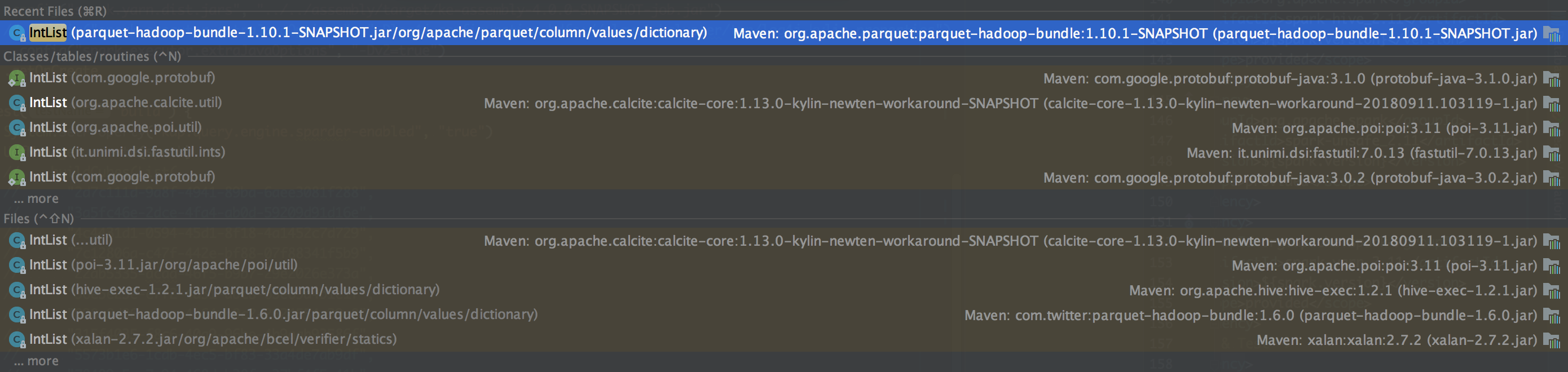Expand more results under Files section

pyautogui.click(x=37, y=361)
